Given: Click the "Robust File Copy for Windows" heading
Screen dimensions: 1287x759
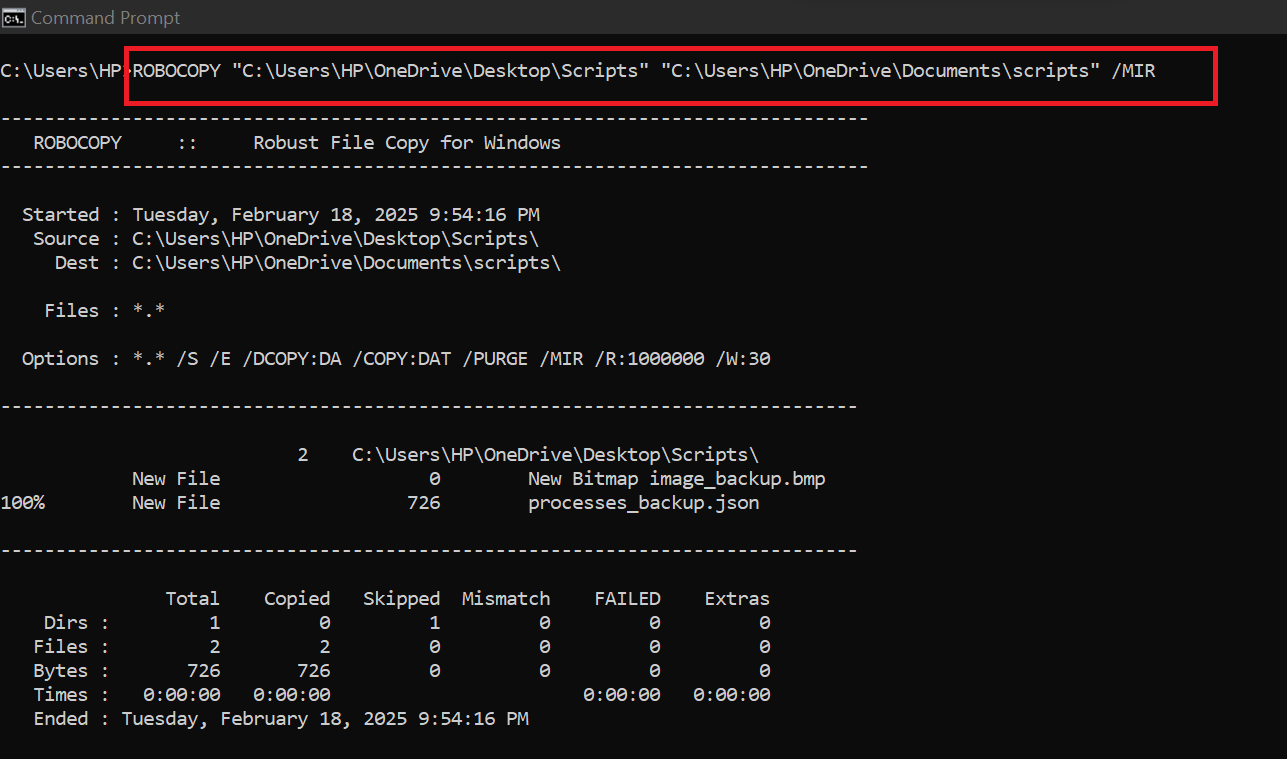Looking at the screenshot, I should [407, 143].
